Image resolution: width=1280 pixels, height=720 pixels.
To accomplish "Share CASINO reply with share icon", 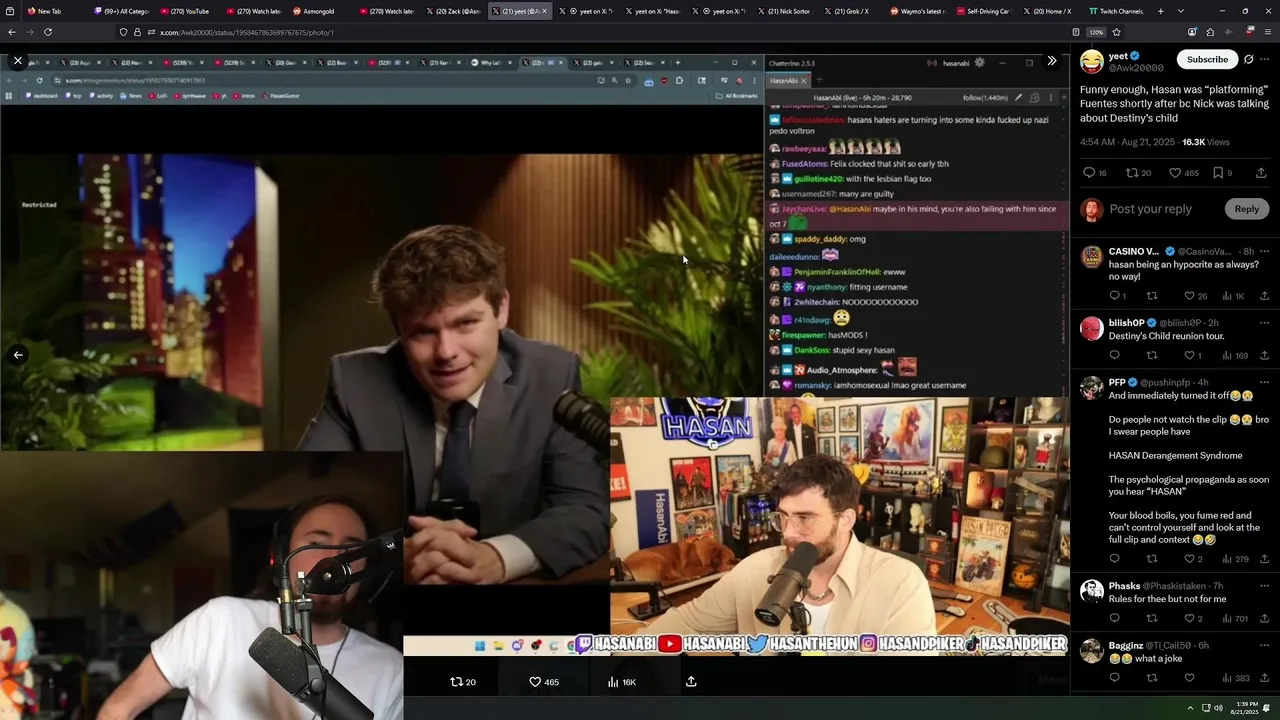I will point(1264,296).
